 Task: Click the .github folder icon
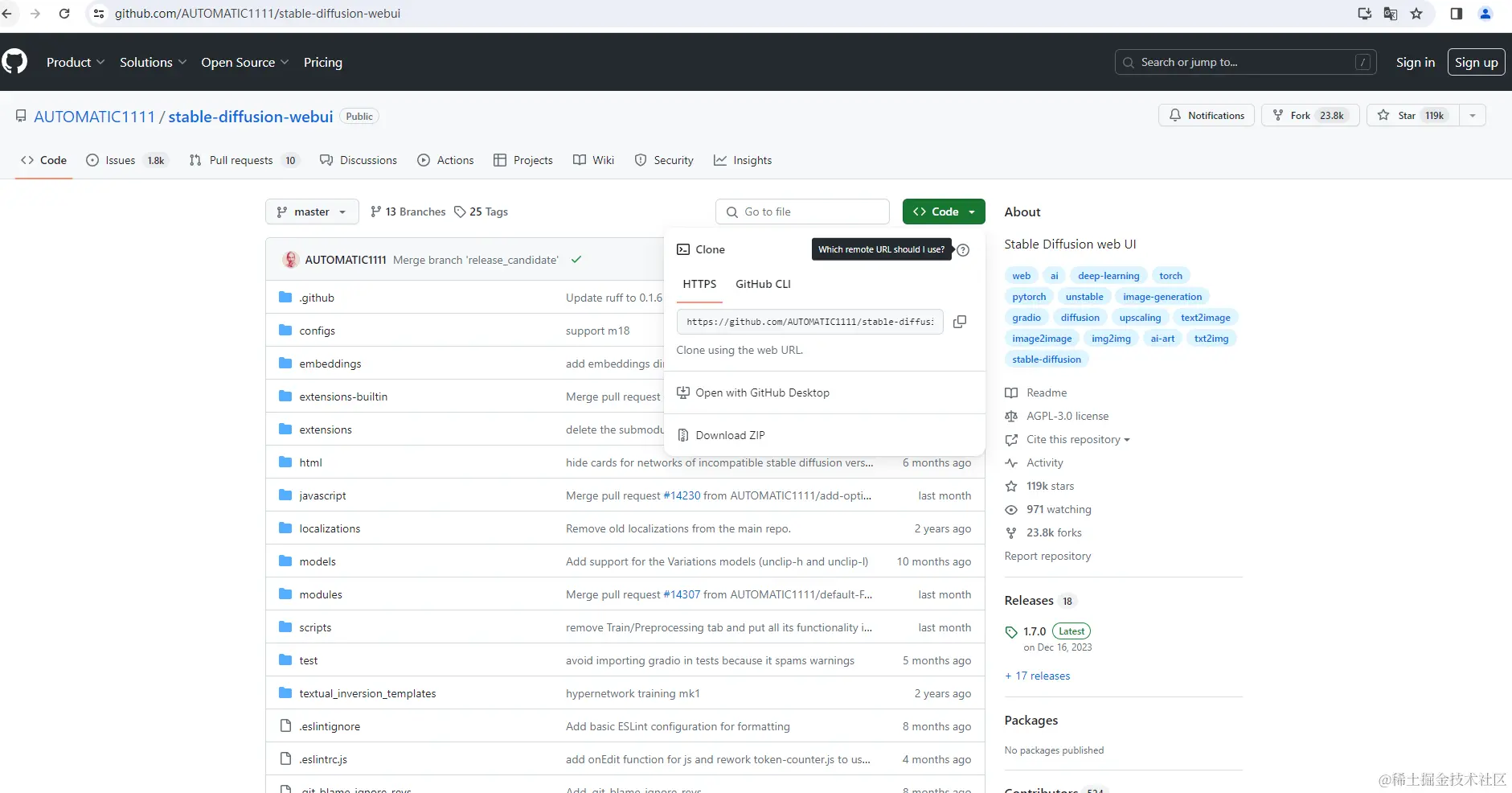[x=285, y=298]
